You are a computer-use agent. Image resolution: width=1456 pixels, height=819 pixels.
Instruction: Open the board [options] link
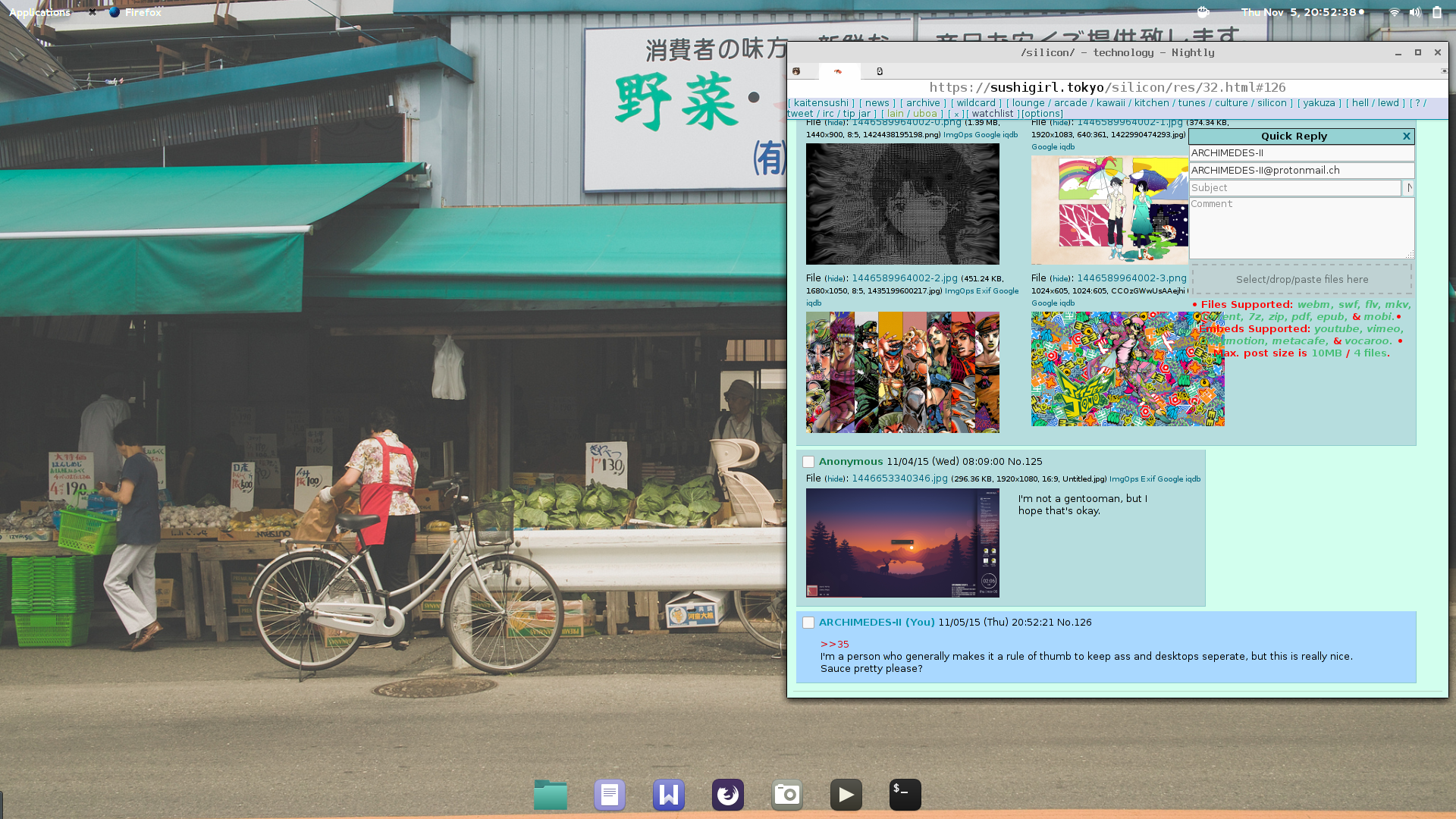pos(1042,114)
